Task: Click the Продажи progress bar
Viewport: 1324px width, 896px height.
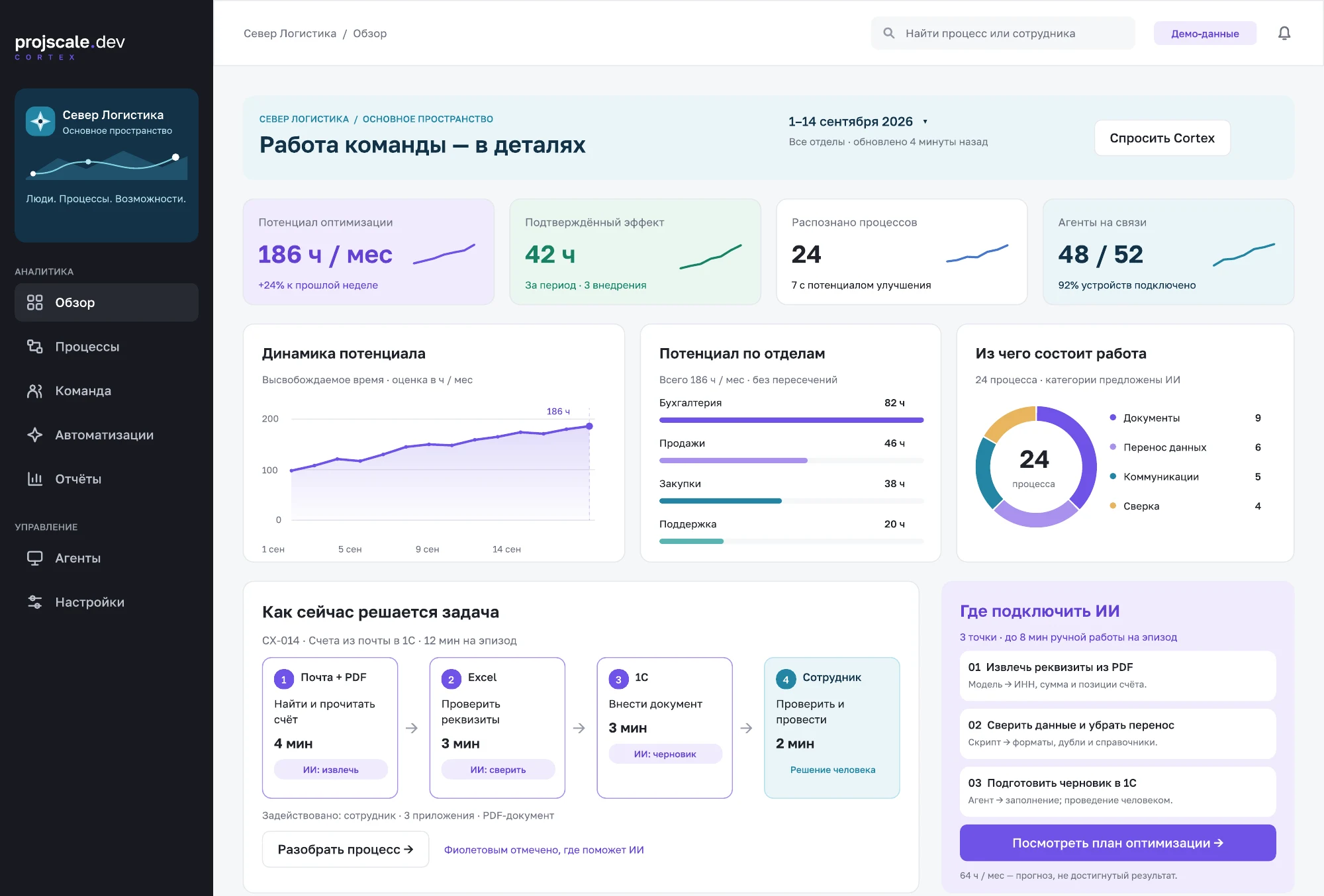Action: pyautogui.click(x=791, y=460)
